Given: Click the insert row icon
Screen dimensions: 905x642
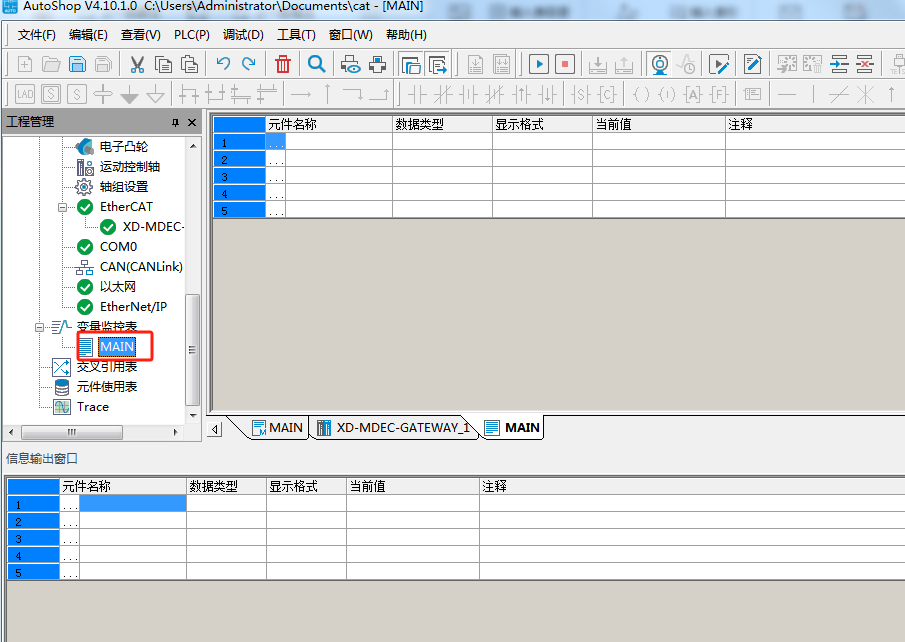Looking at the screenshot, I should tap(839, 64).
